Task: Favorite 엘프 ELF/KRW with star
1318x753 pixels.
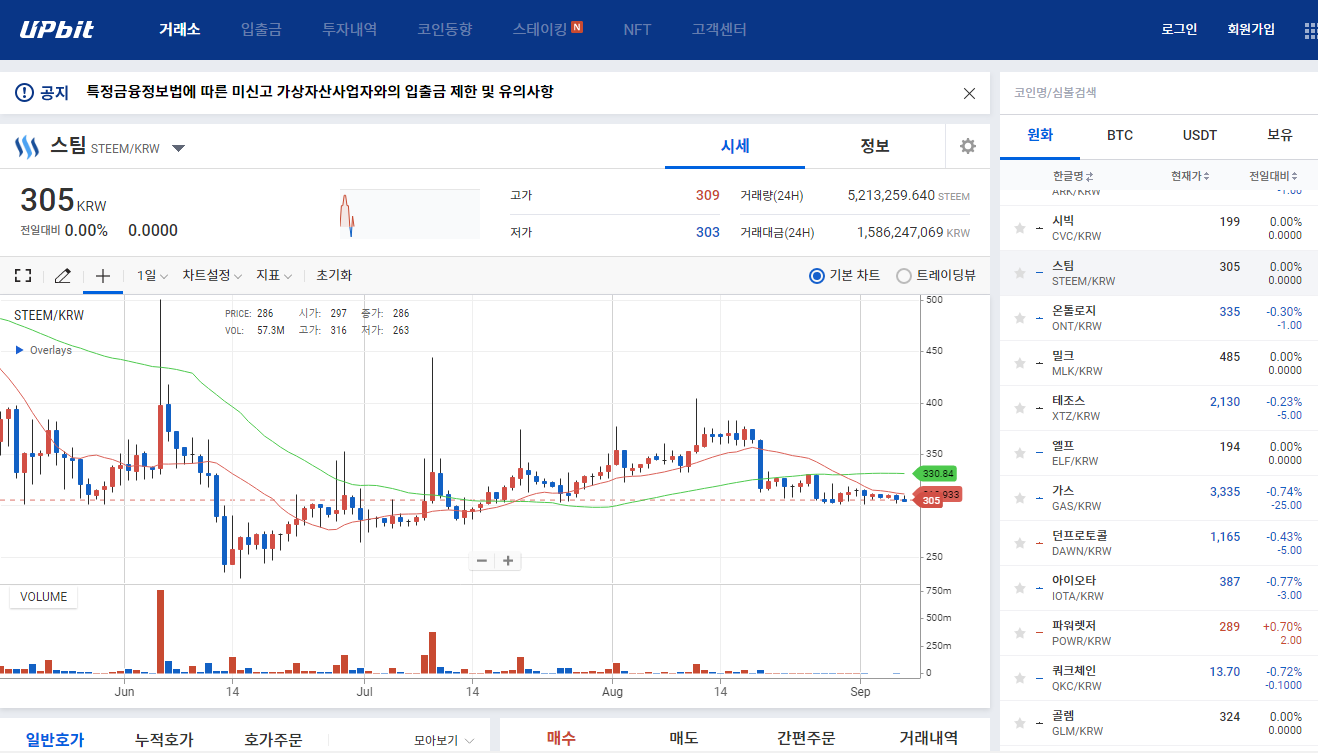Action: point(1019,453)
